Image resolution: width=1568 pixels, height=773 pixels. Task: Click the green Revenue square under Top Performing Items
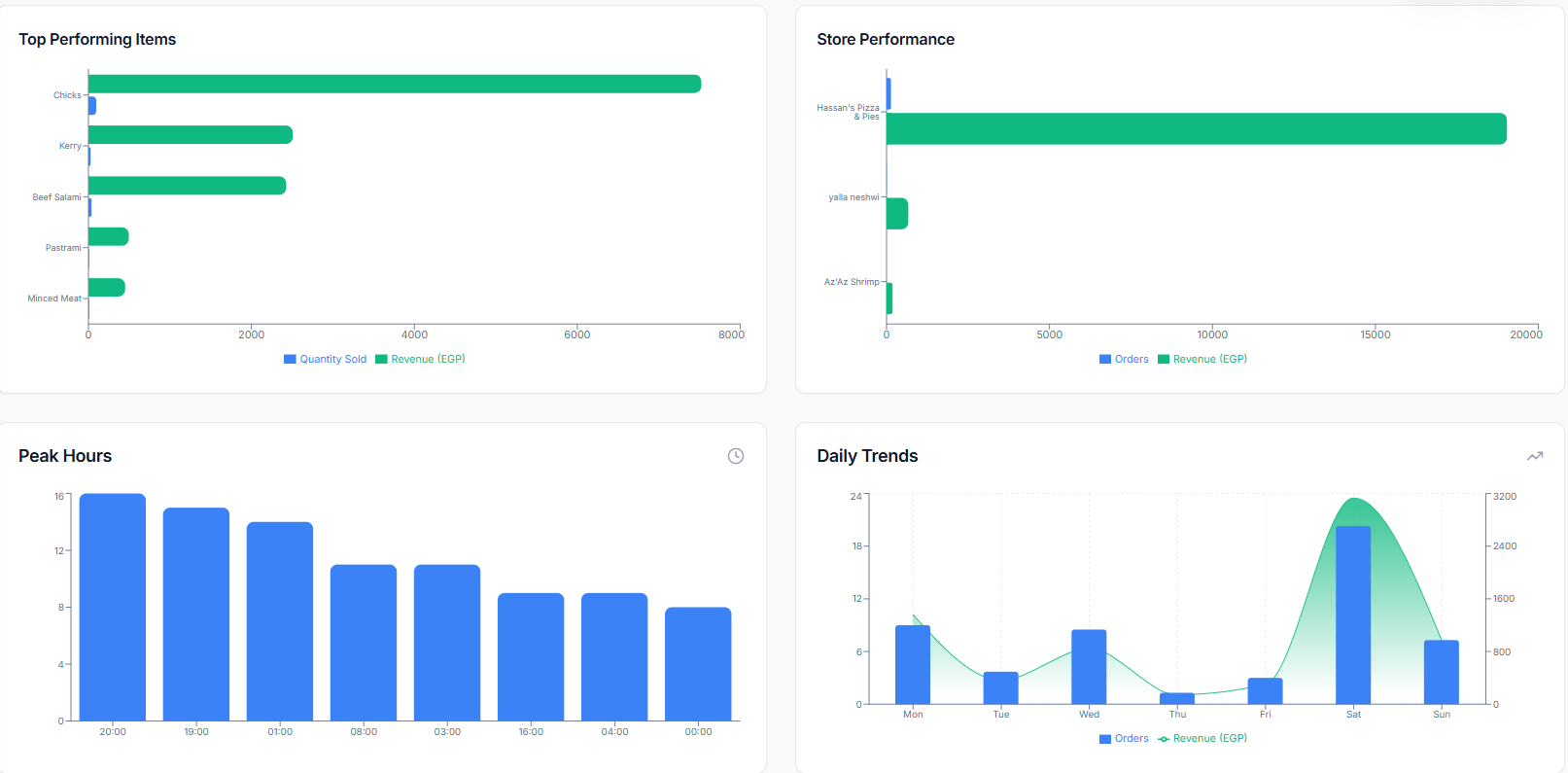[x=381, y=359]
